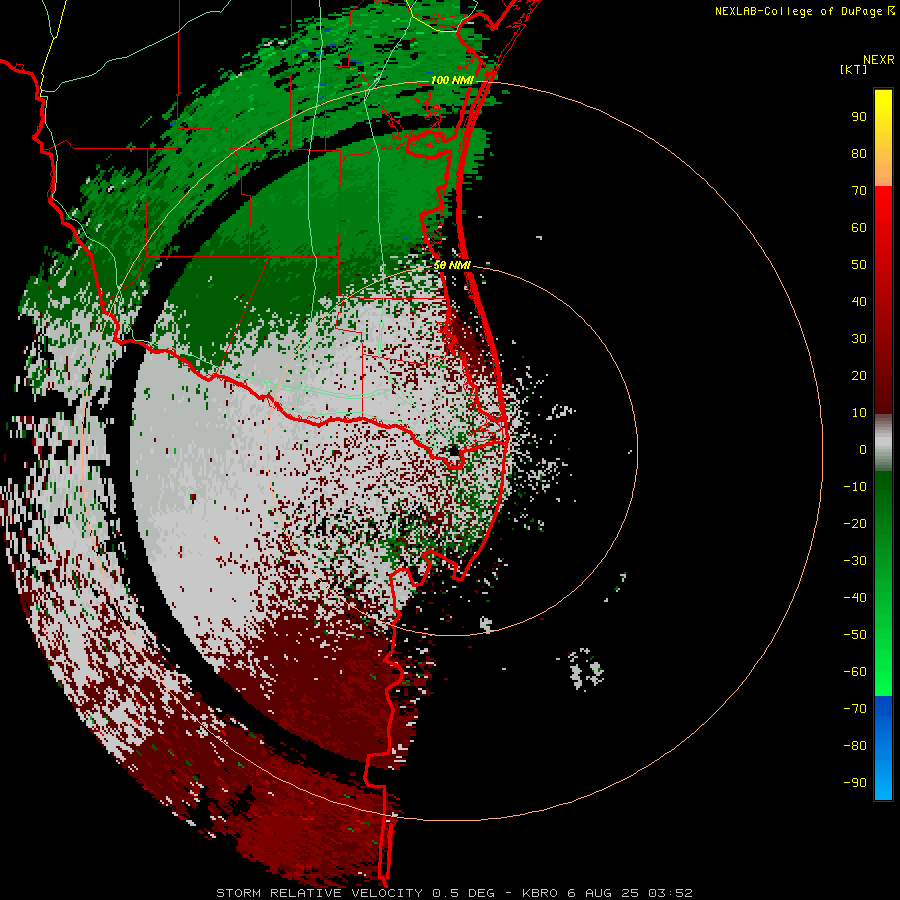Click the 60 value on the velocity scale
Image resolution: width=900 pixels, height=900 pixels.
(x=859, y=228)
